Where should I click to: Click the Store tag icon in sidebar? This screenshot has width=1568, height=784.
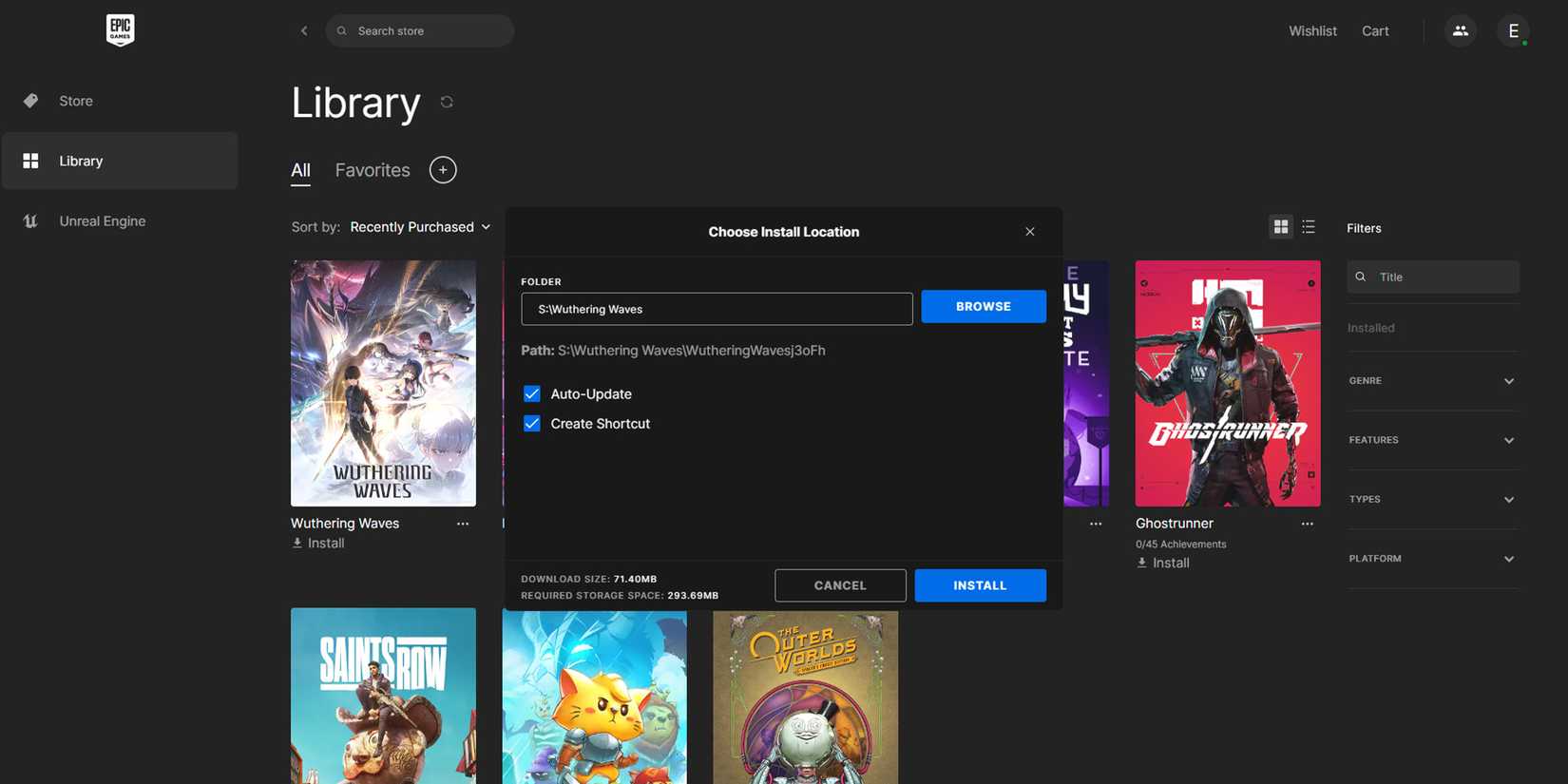pyautogui.click(x=30, y=101)
